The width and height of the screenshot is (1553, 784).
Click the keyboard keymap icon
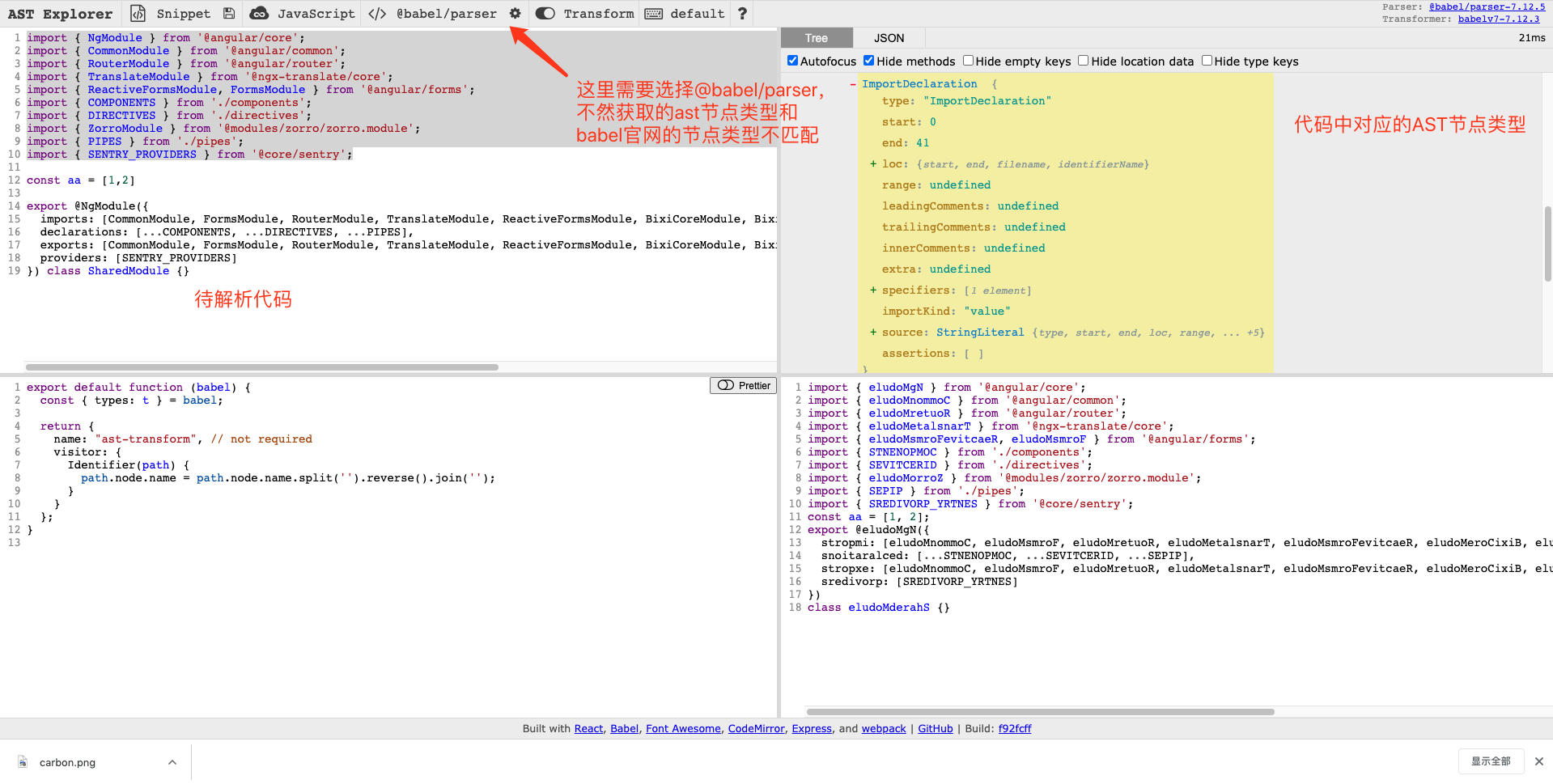(x=654, y=13)
